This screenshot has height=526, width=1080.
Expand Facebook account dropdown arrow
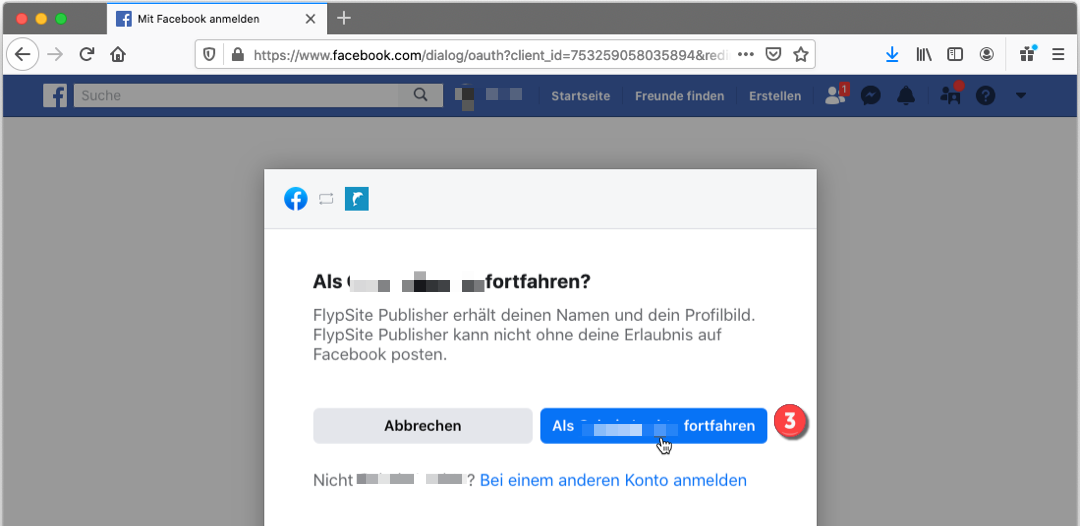[x=1021, y=96]
